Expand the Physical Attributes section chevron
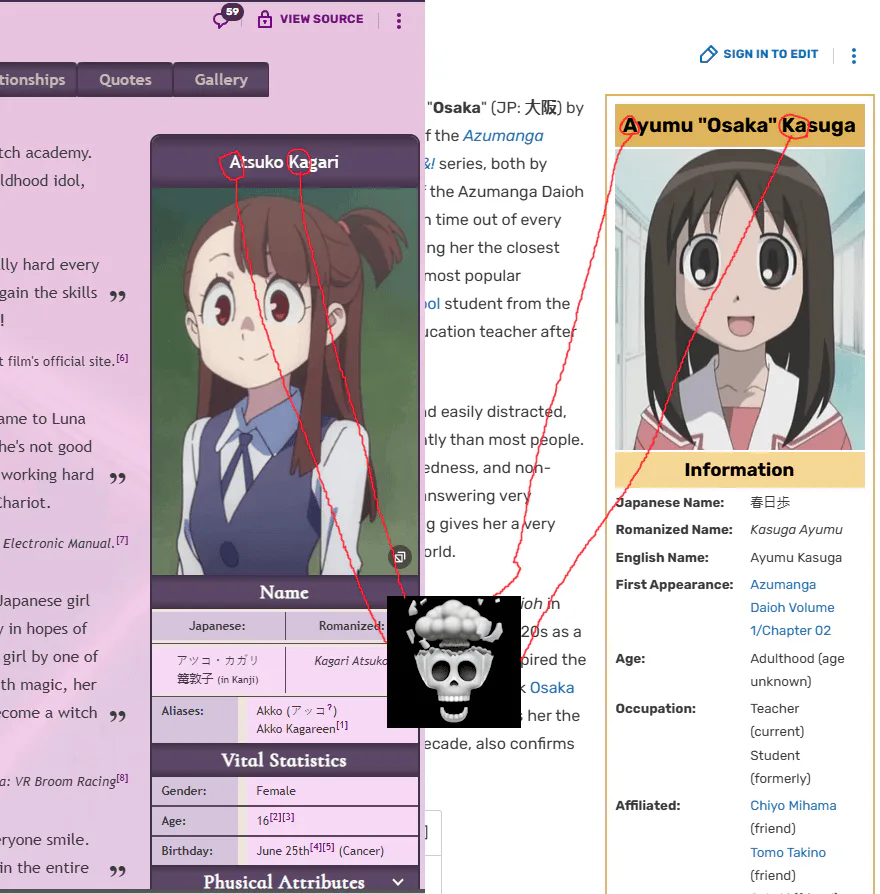Screen dimensions: 880x894 398,882
